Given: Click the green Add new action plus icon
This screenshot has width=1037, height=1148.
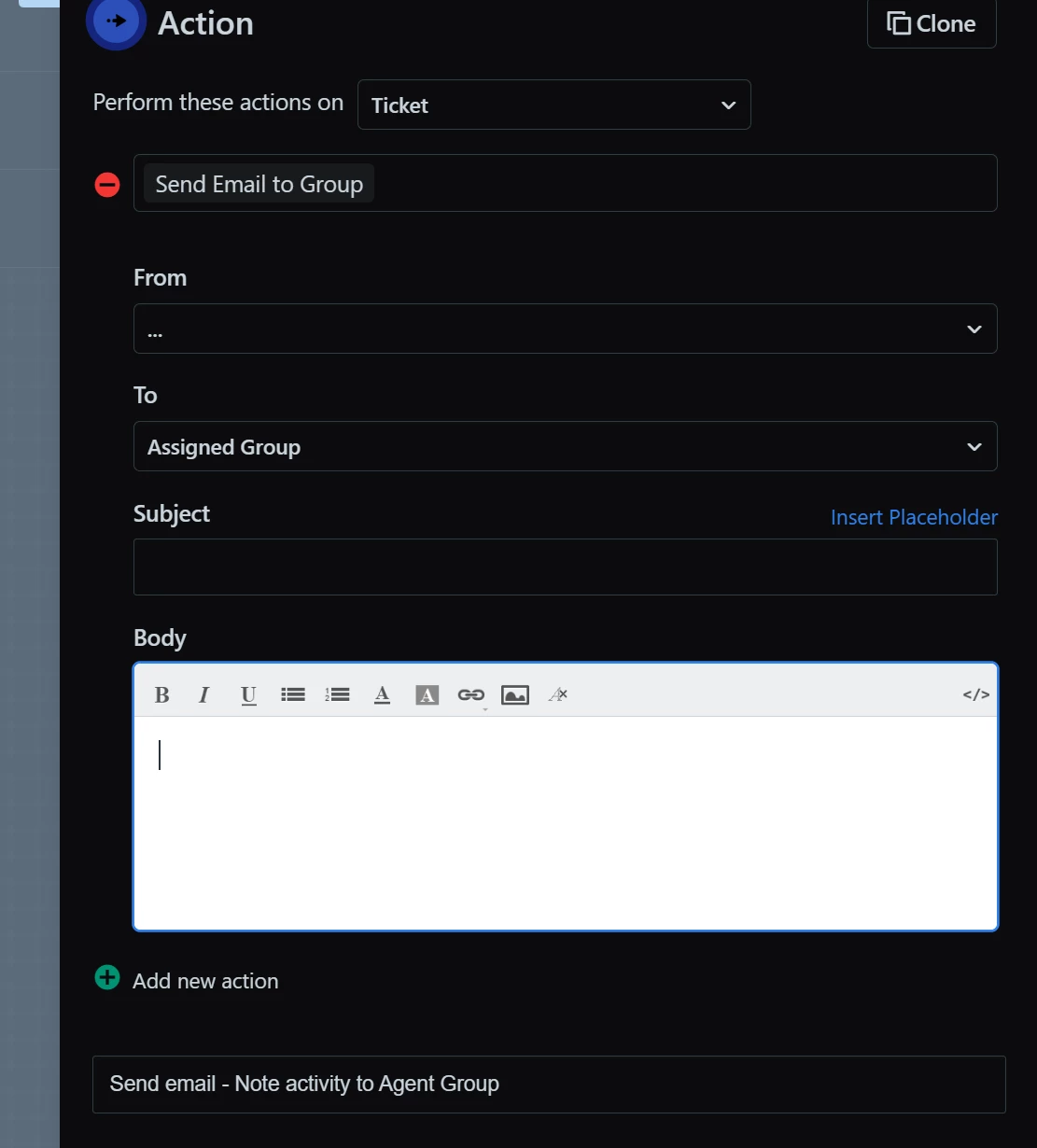Looking at the screenshot, I should click(107, 977).
